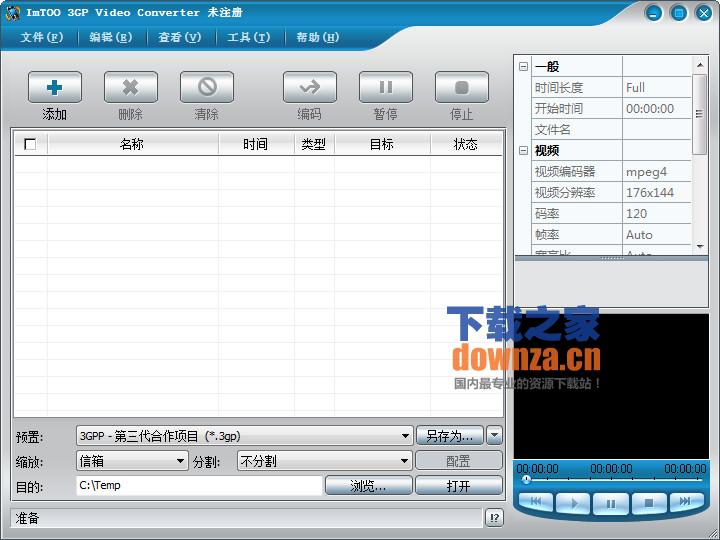Skip to next in the preview player
This screenshot has width=720, height=540.
[x=686, y=501]
